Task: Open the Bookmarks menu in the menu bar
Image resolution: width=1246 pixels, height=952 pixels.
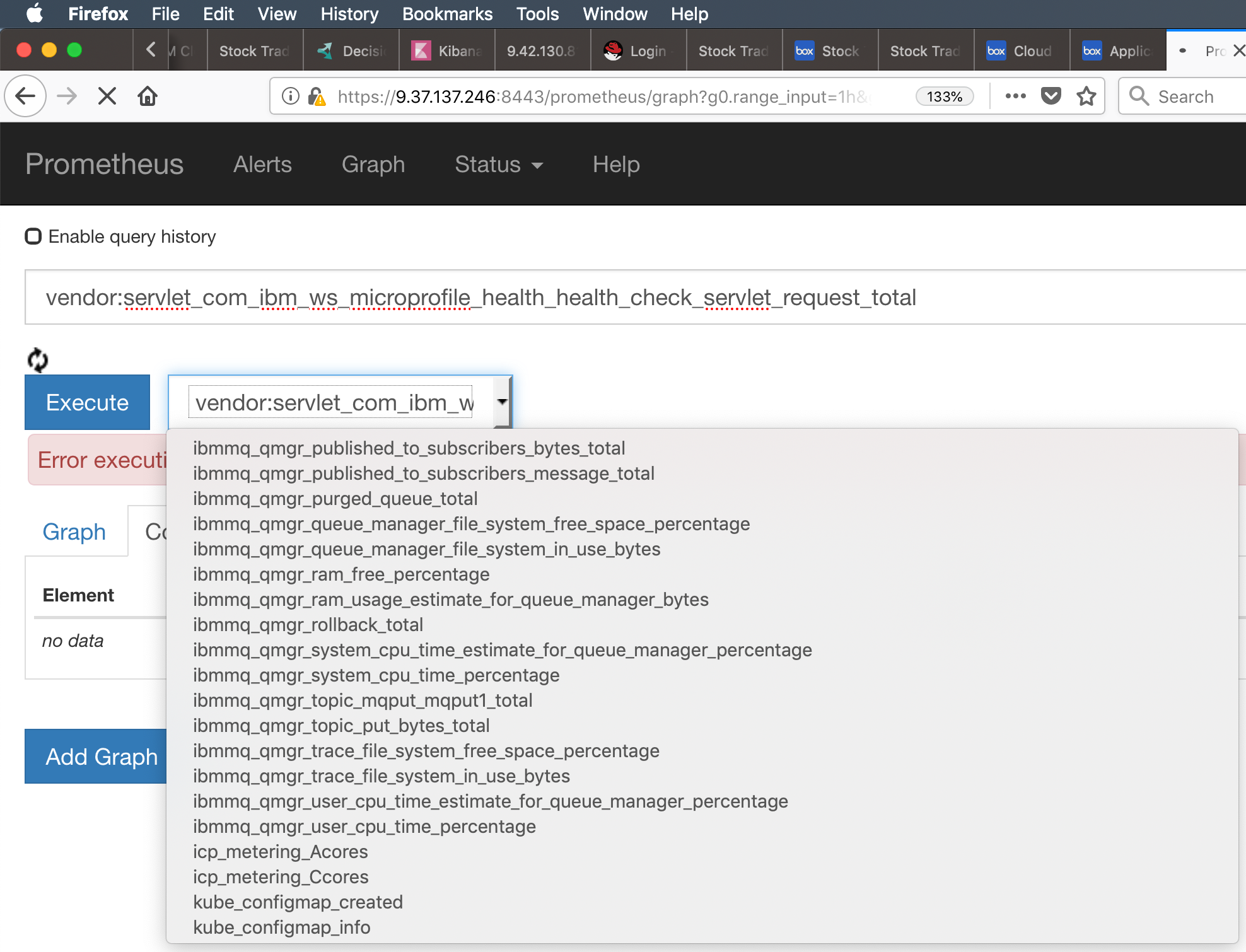Action: tap(447, 14)
